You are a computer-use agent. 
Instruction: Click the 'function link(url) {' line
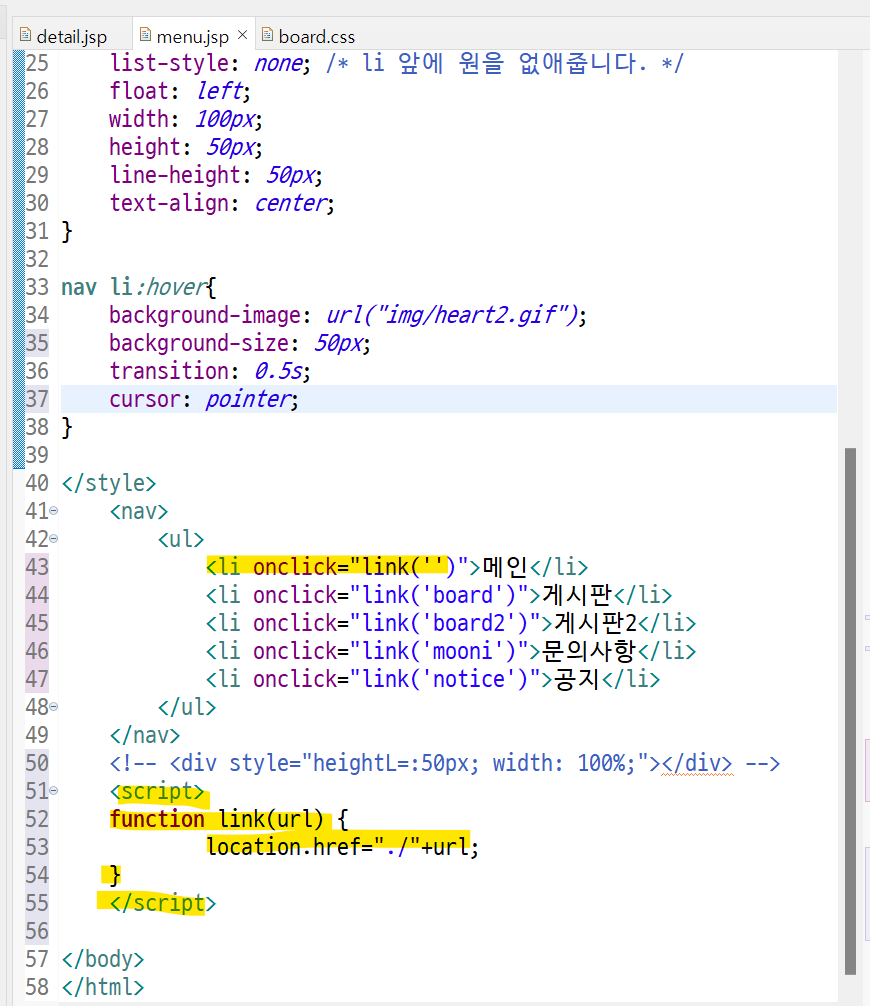pyautogui.click(x=228, y=819)
